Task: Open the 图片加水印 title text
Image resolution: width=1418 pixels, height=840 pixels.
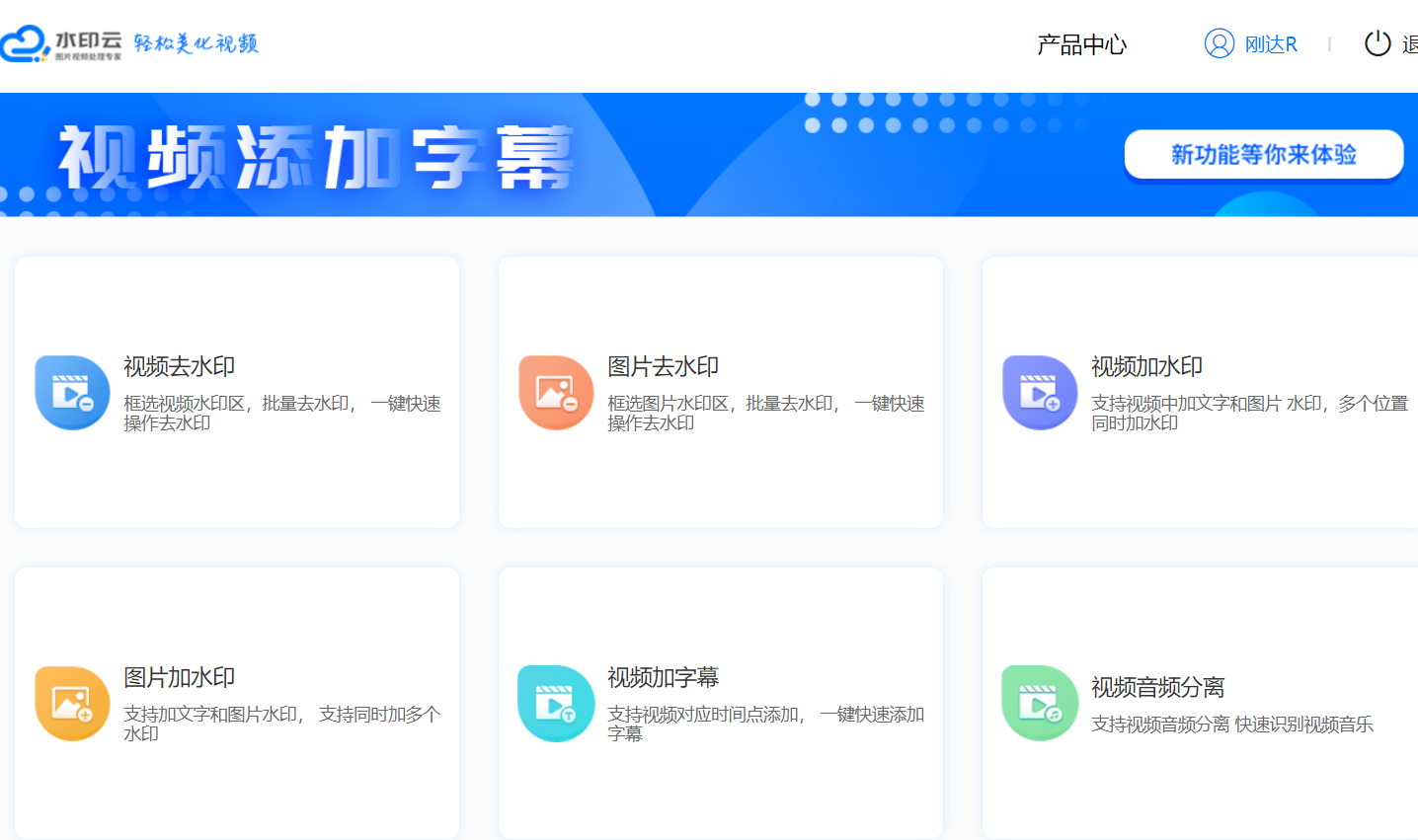Action: pos(179,677)
